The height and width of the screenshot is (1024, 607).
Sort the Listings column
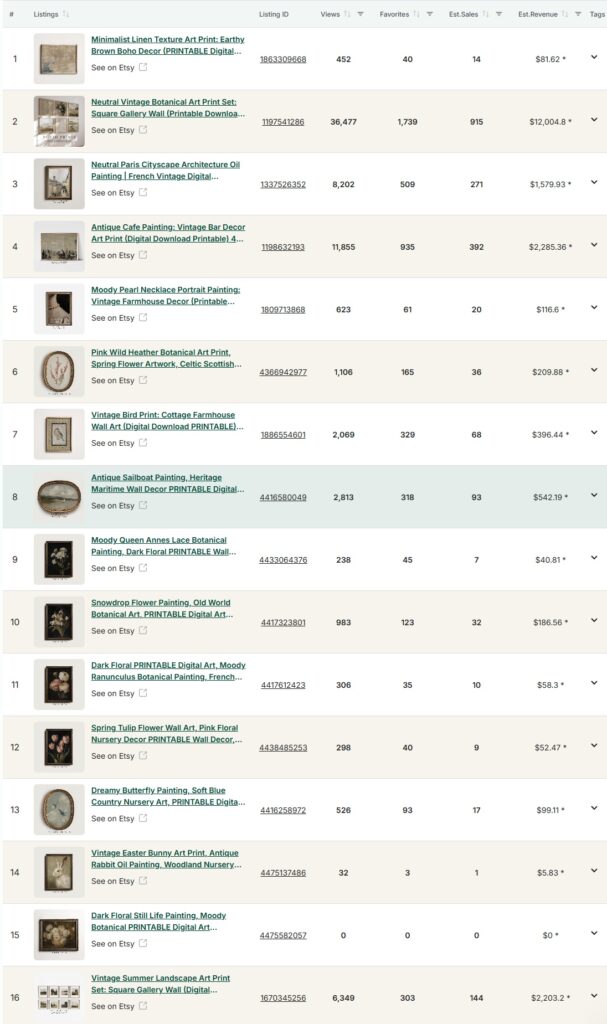(66, 15)
